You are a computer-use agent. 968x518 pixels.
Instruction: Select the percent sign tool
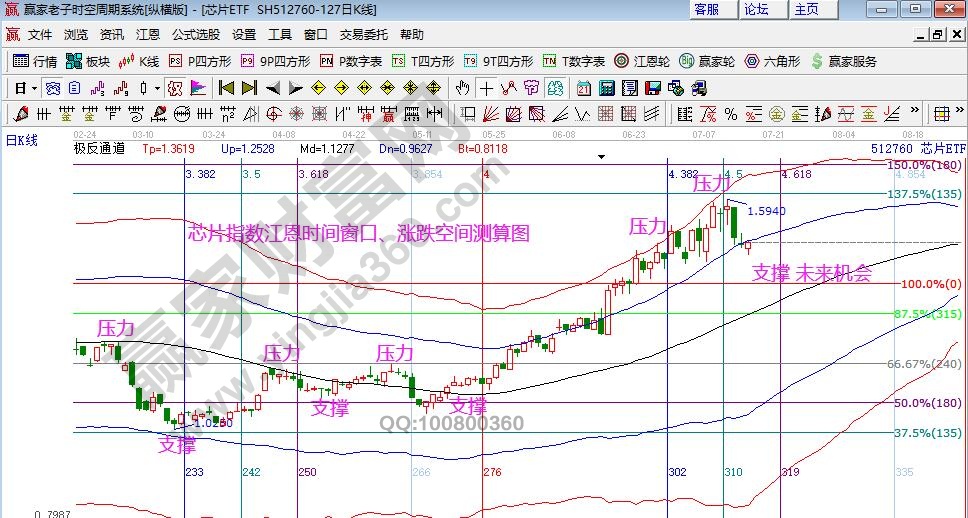pos(730,113)
